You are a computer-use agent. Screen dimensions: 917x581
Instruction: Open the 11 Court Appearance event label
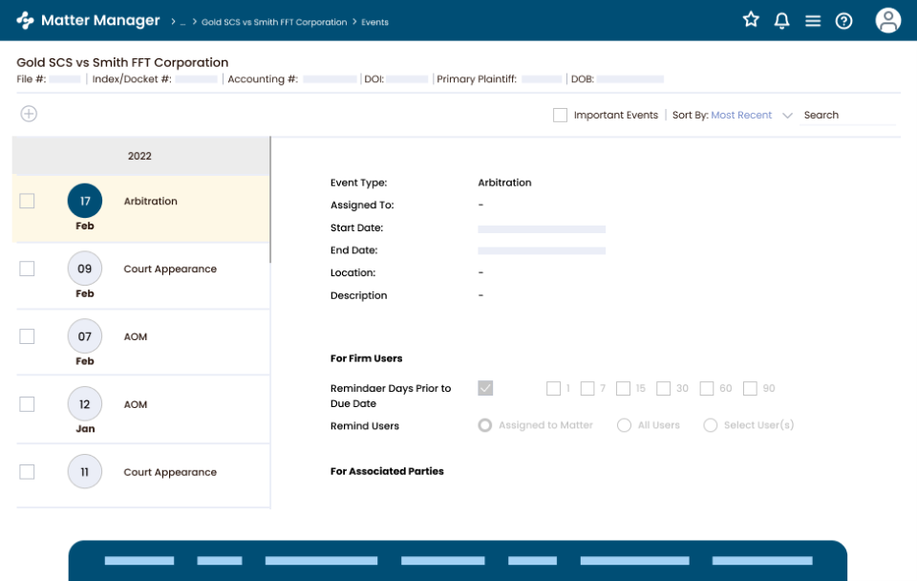[x=170, y=472]
